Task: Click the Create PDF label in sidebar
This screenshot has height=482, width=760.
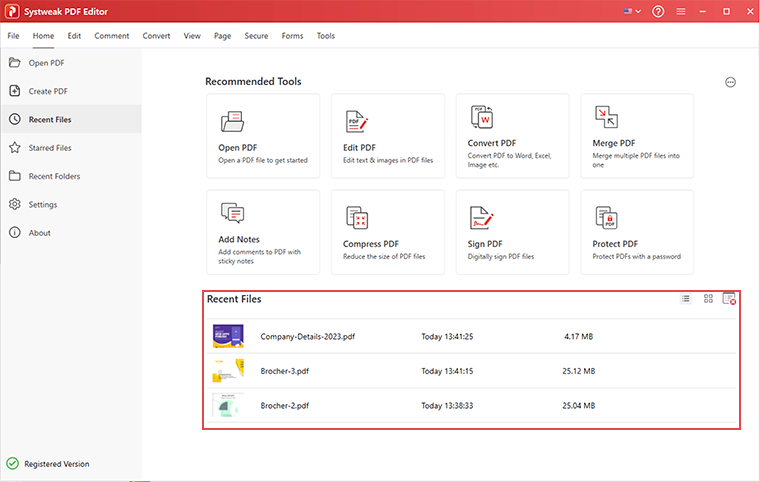Action: (48, 91)
